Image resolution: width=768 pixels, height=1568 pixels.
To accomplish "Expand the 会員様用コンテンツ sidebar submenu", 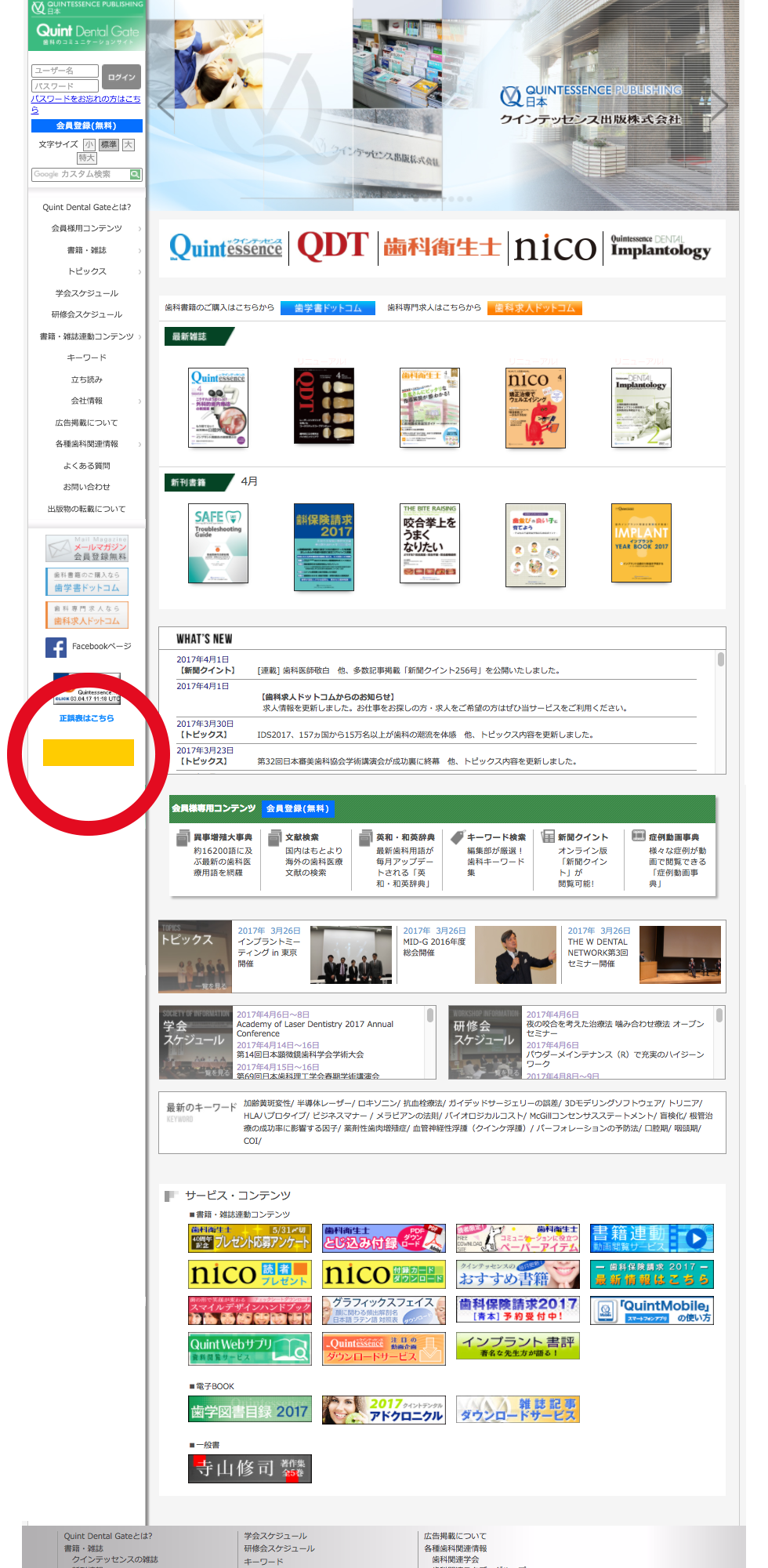I will pyautogui.click(x=139, y=229).
